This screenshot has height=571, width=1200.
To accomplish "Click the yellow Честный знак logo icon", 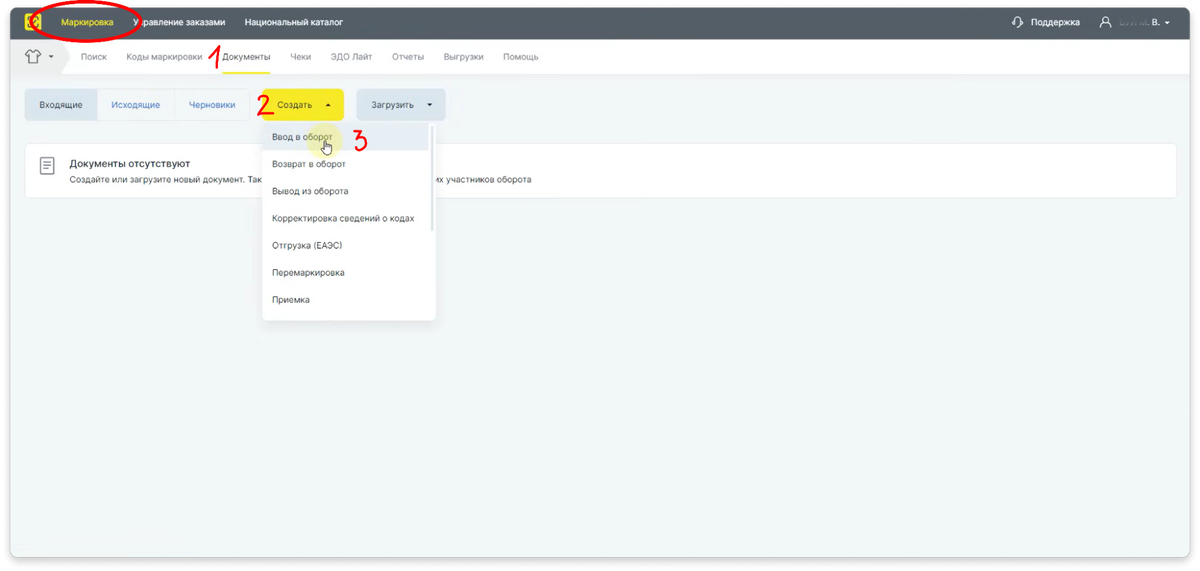I will 33,22.
